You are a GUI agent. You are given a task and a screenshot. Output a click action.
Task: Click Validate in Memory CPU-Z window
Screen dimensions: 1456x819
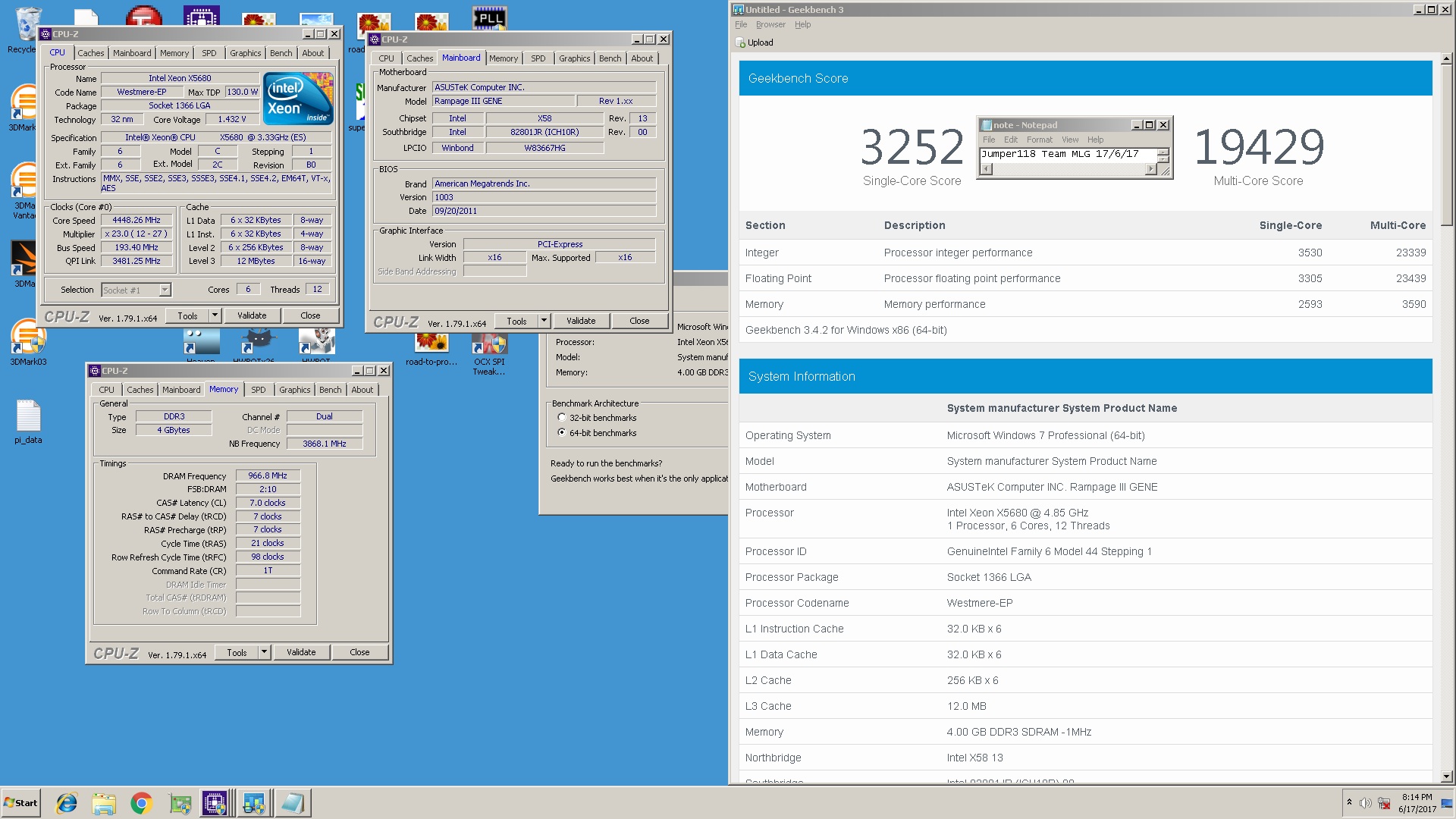click(301, 652)
